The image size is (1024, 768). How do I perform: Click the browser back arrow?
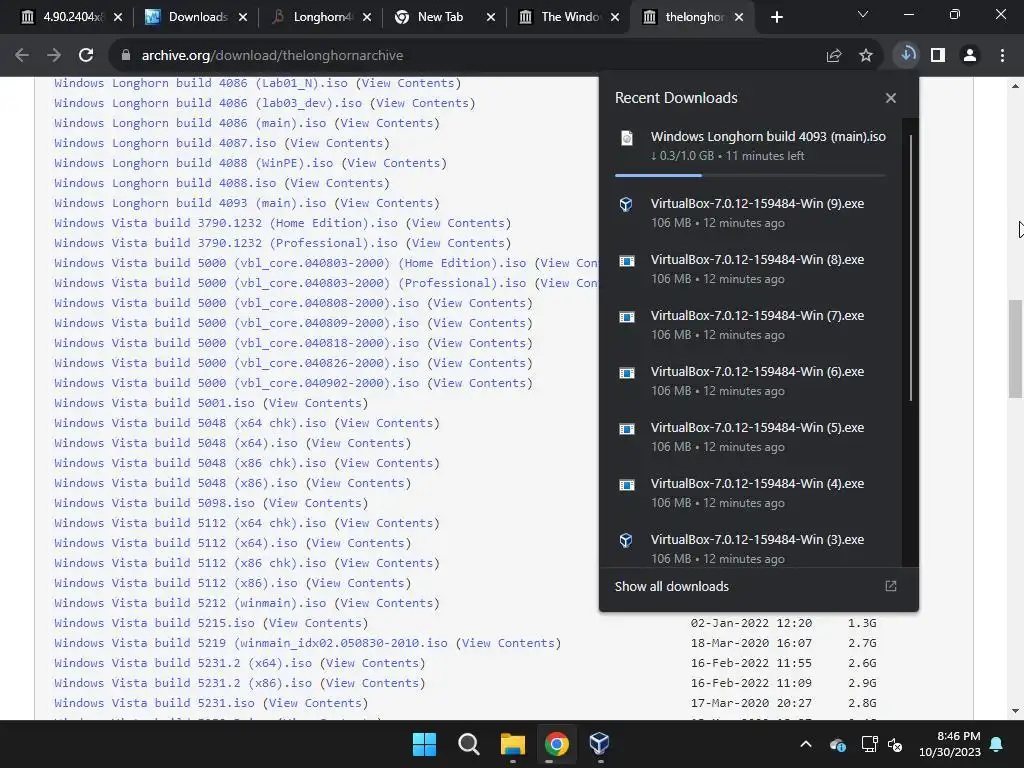(22, 56)
